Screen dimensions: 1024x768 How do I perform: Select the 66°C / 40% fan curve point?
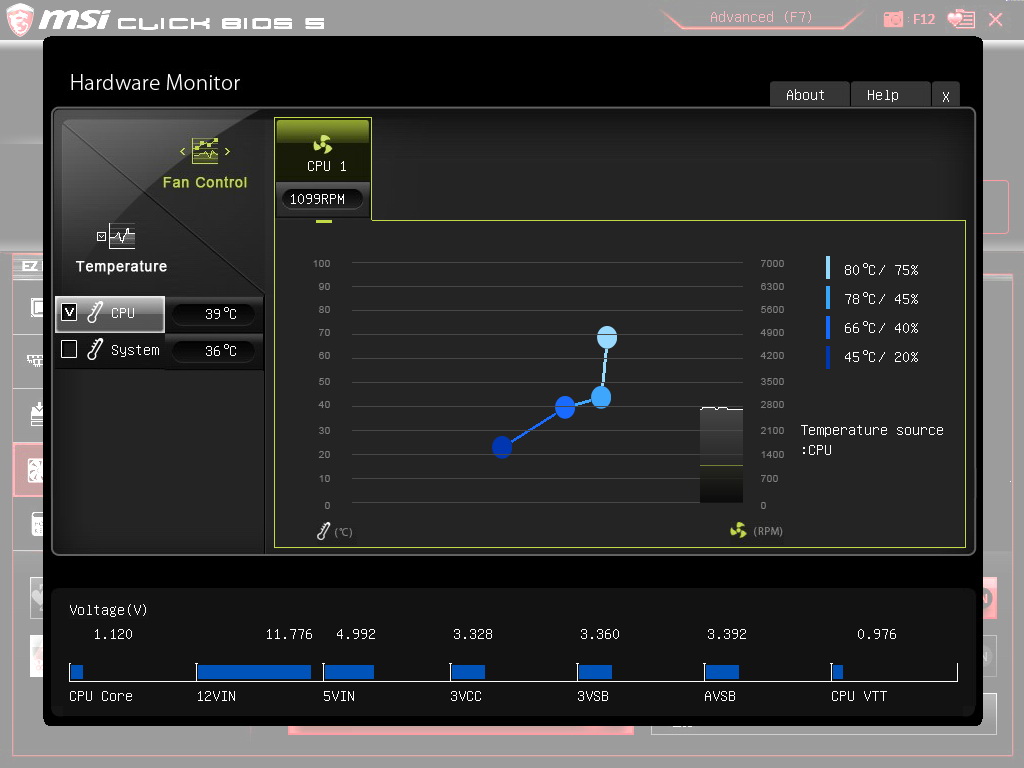click(565, 407)
